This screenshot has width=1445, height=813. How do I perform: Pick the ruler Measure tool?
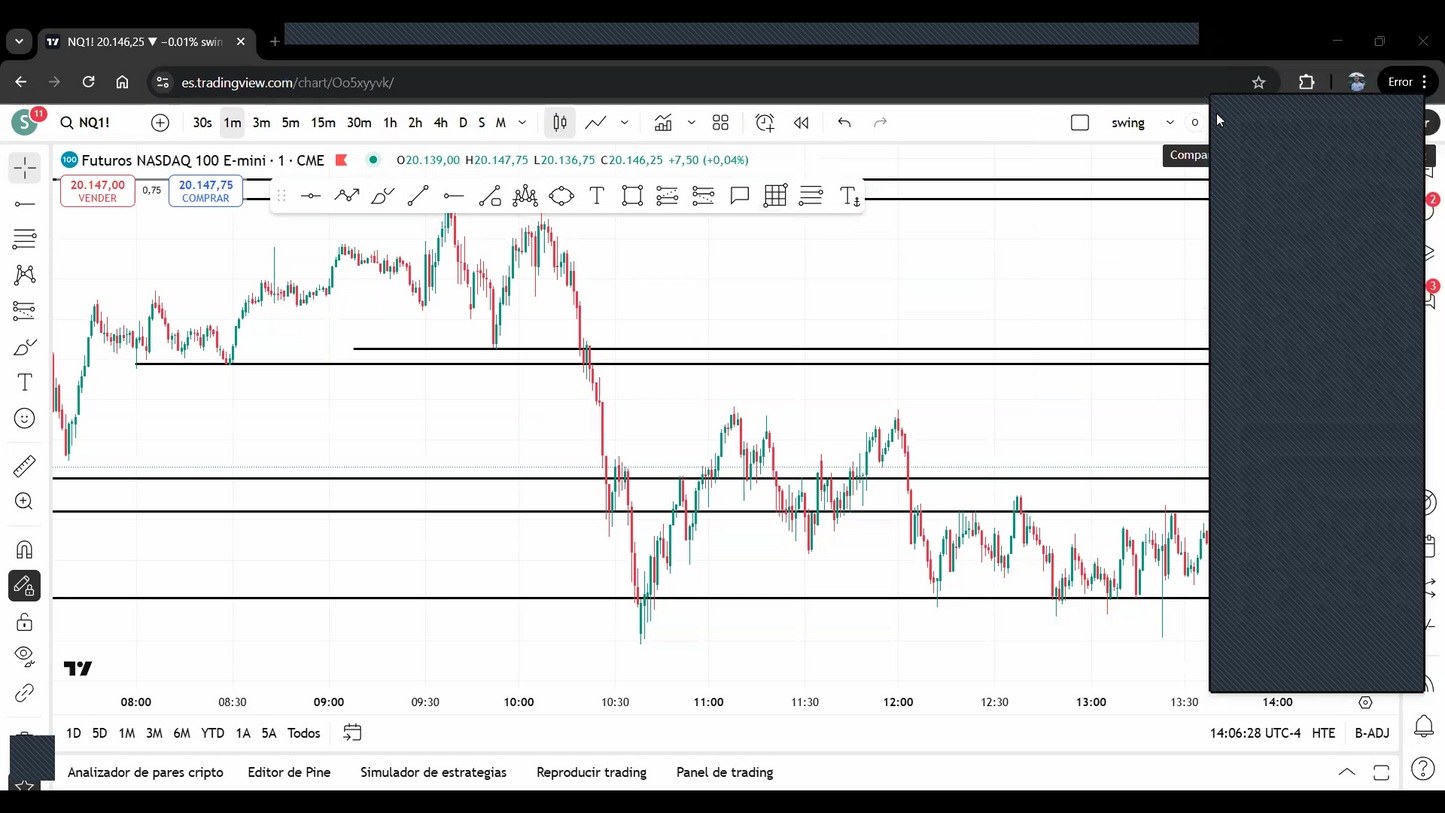point(25,466)
